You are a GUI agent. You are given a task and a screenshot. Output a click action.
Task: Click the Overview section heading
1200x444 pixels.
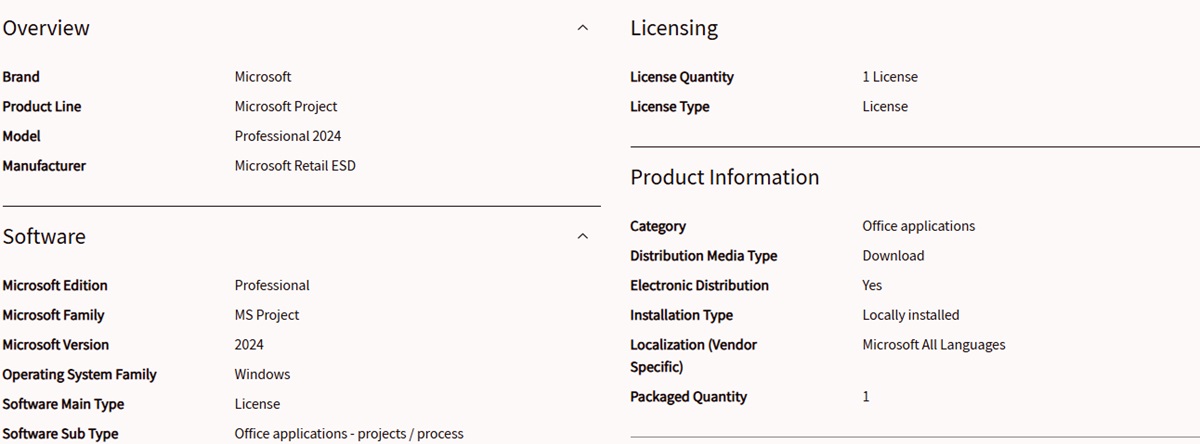click(x=46, y=28)
